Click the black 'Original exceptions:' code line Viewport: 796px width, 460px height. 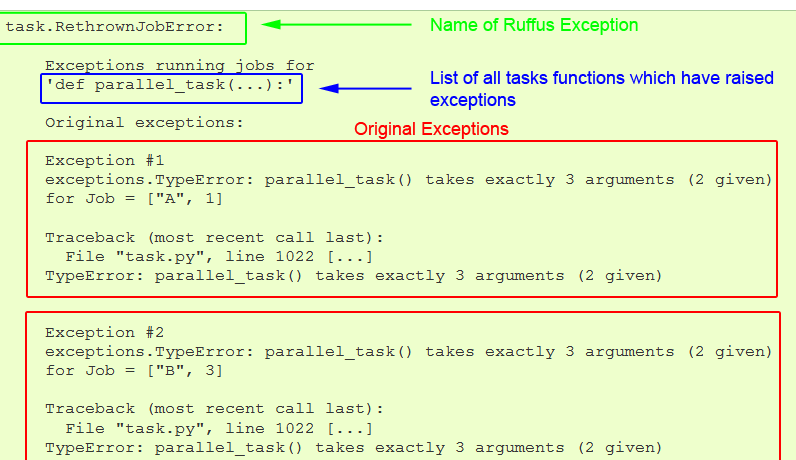(144, 123)
